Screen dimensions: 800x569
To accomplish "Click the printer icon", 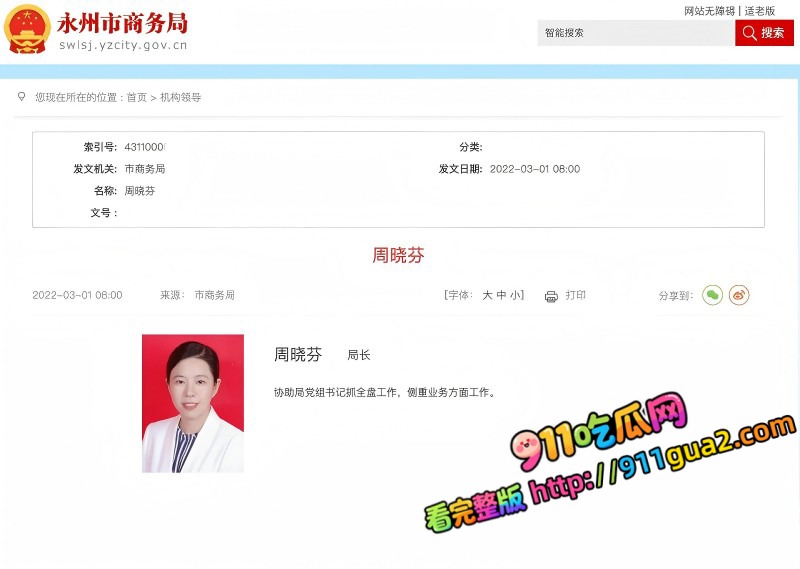I will [551, 296].
